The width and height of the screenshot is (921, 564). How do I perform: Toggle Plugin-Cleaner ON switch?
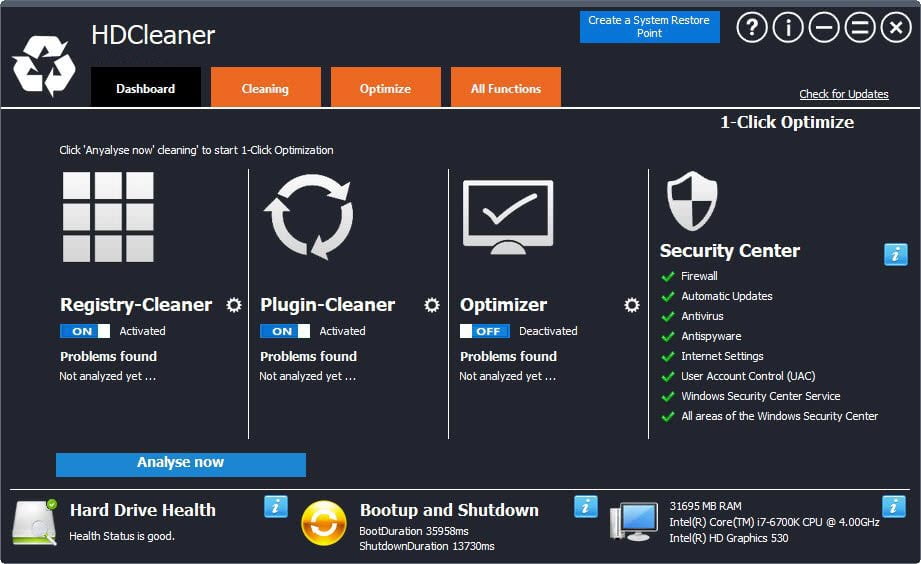[285, 331]
